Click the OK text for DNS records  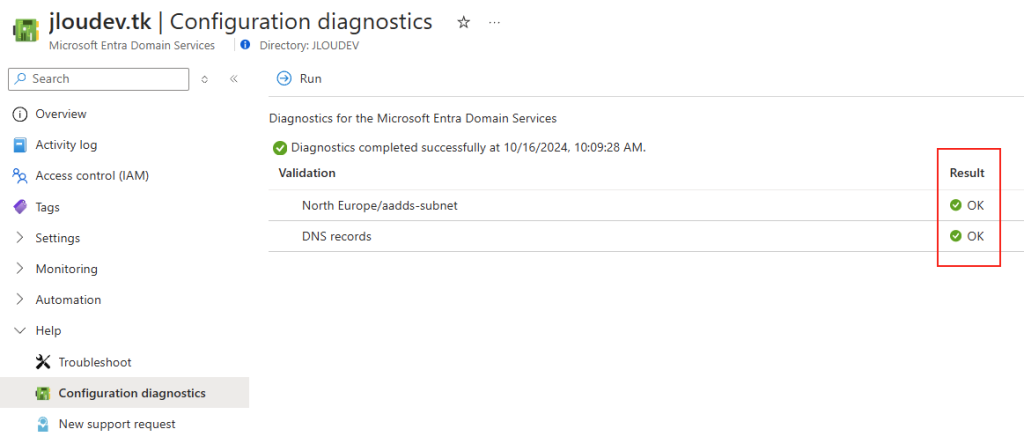(975, 236)
